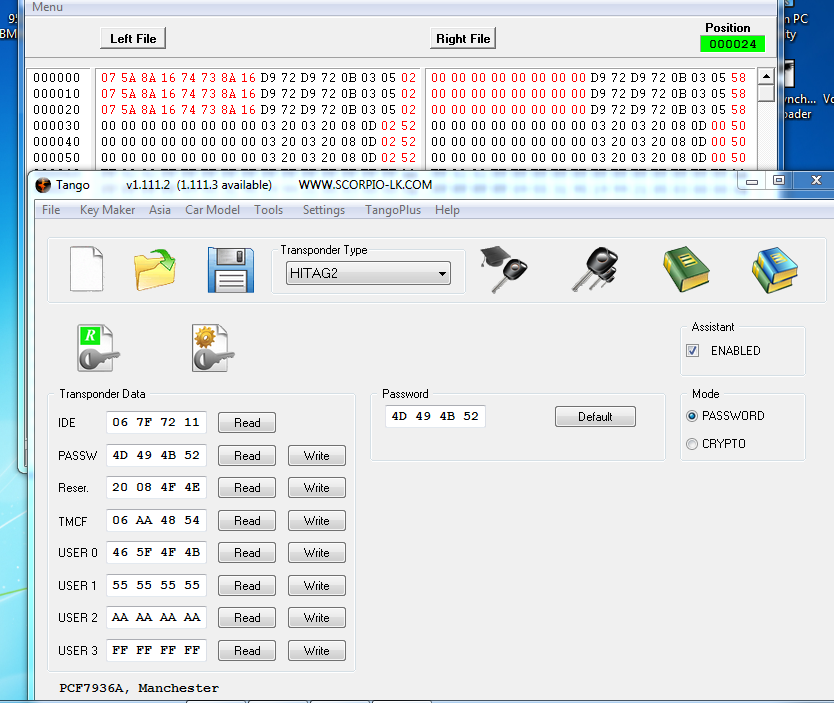Click the Tango application logo in title bar
The height and width of the screenshot is (703, 834).
tap(43, 185)
